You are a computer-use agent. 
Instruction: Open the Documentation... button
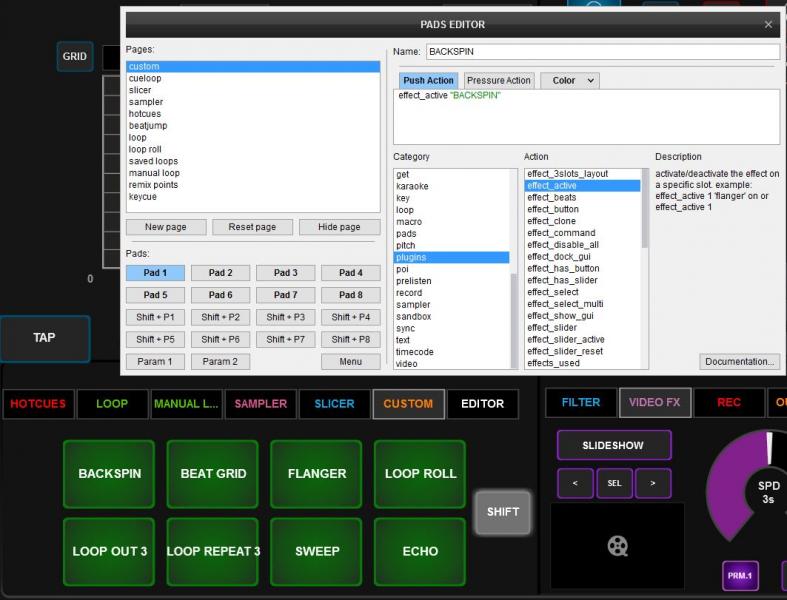click(739, 362)
